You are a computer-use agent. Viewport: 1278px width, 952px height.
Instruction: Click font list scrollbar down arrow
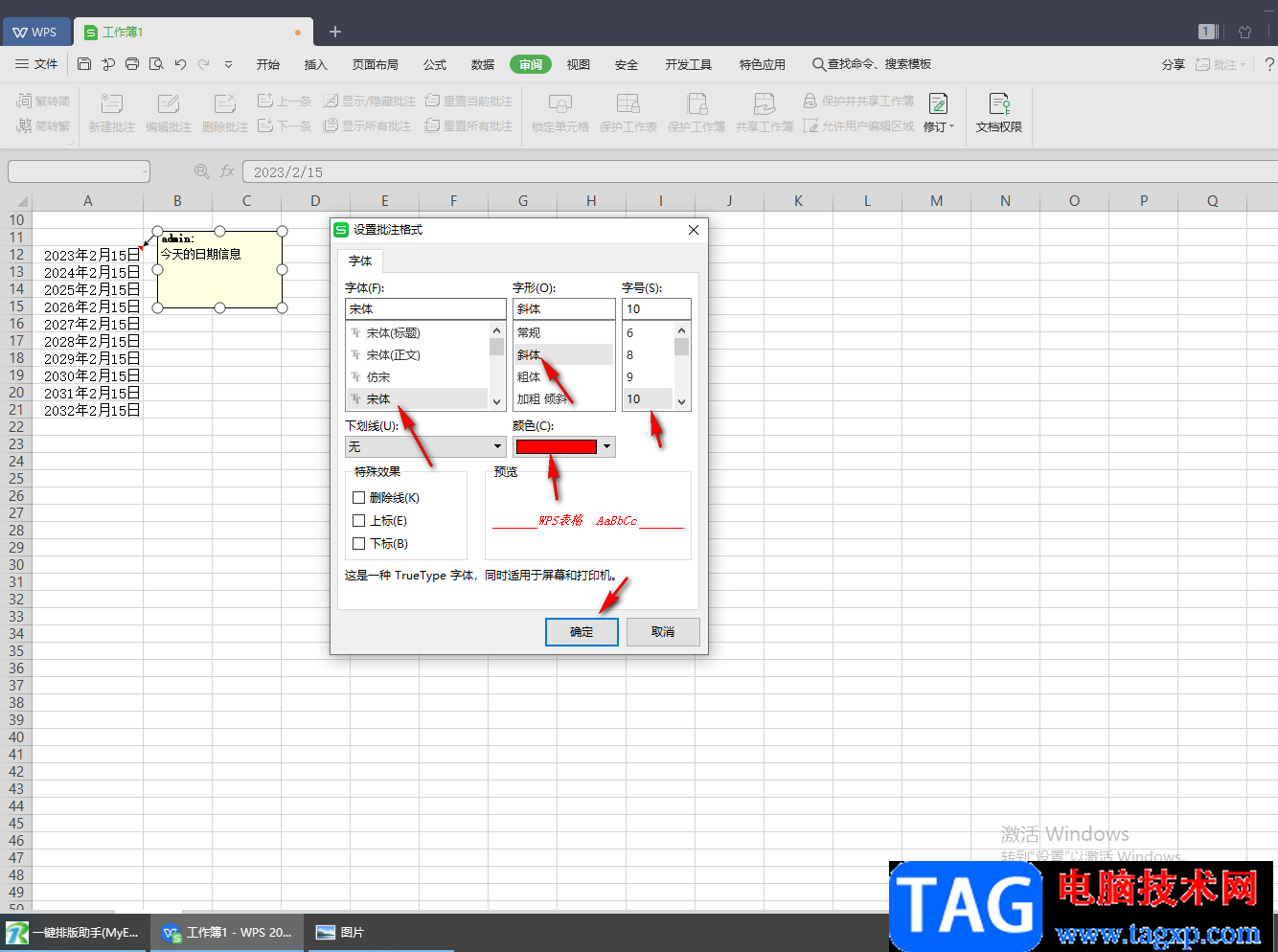coord(496,402)
